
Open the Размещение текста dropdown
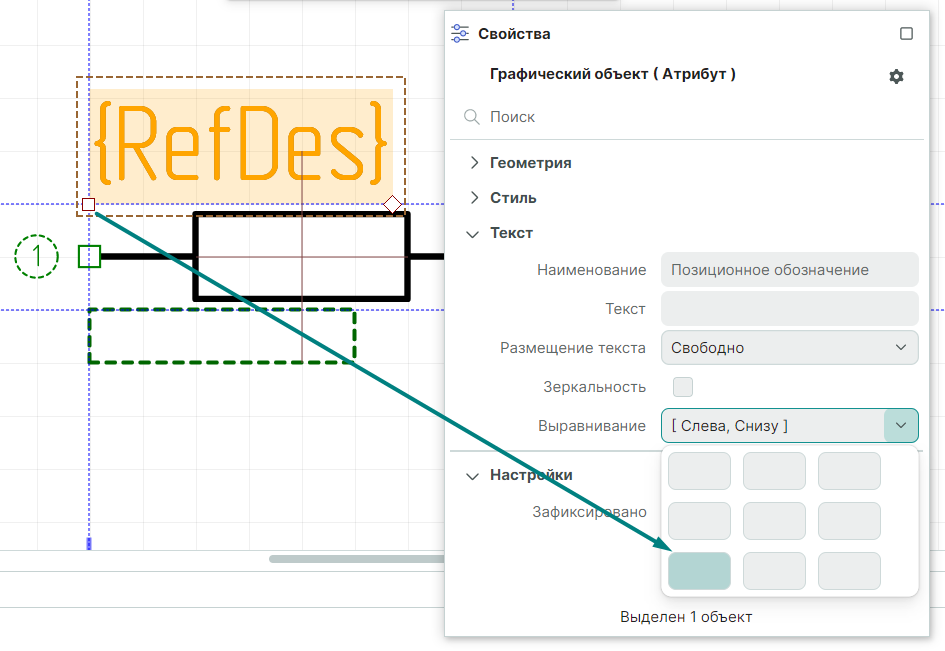tap(789, 348)
